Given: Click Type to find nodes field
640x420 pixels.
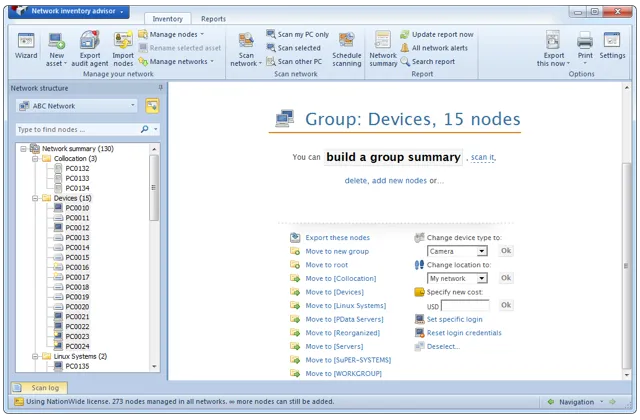Looking at the screenshot, I should [x=78, y=129].
